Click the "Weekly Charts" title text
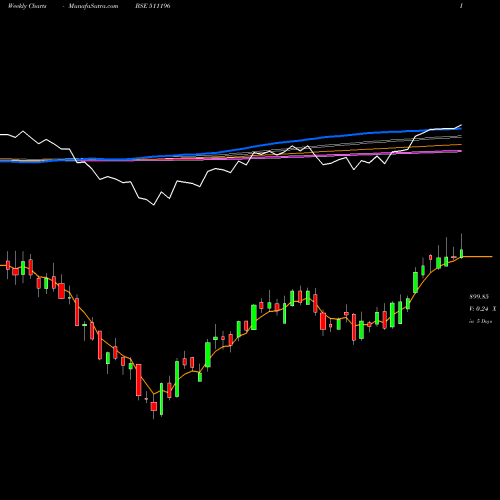The image size is (500, 500). click(x=27, y=6)
